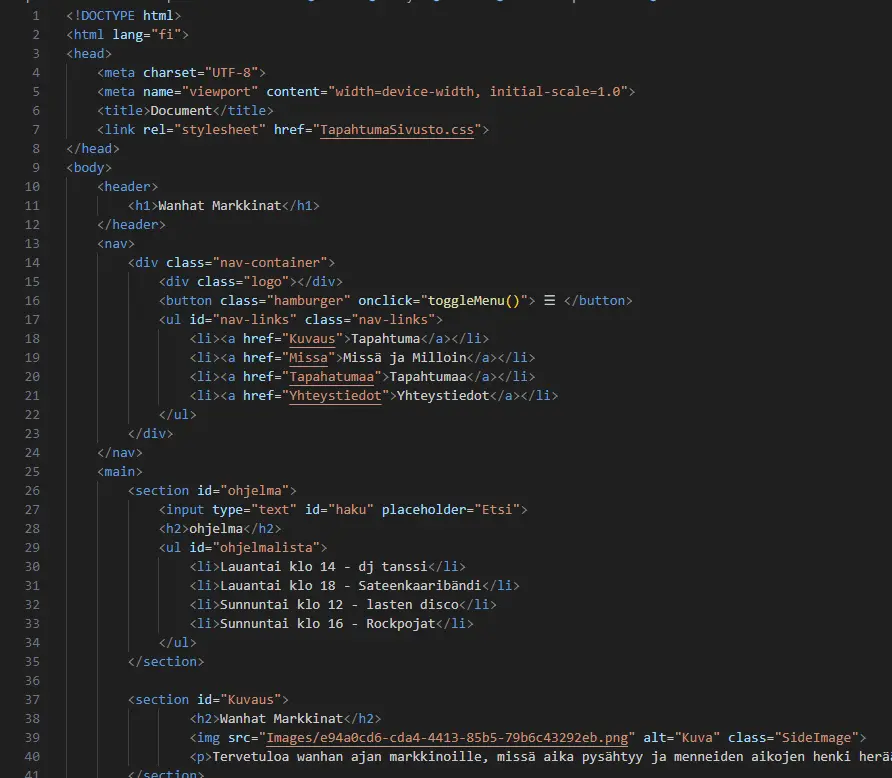Click the DOCTYPE html declaration text
Screen dimensions: 892x778
123,16
